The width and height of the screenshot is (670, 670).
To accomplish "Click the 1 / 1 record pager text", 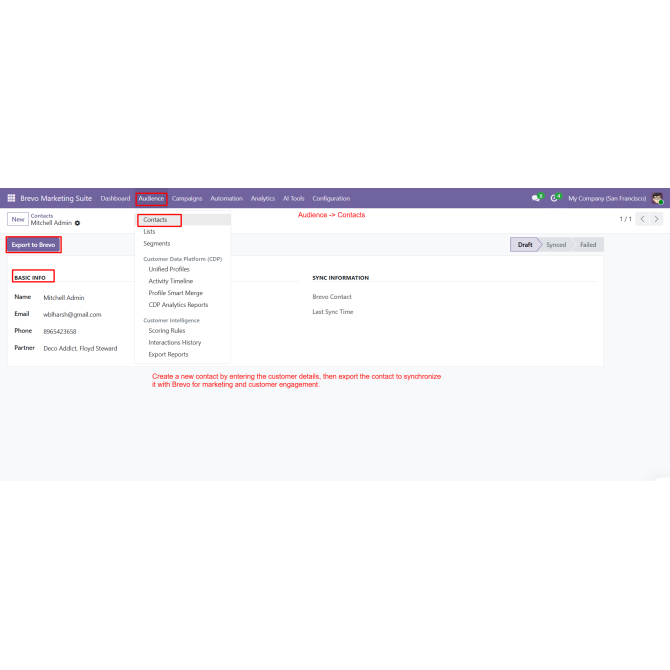I will 626,219.
